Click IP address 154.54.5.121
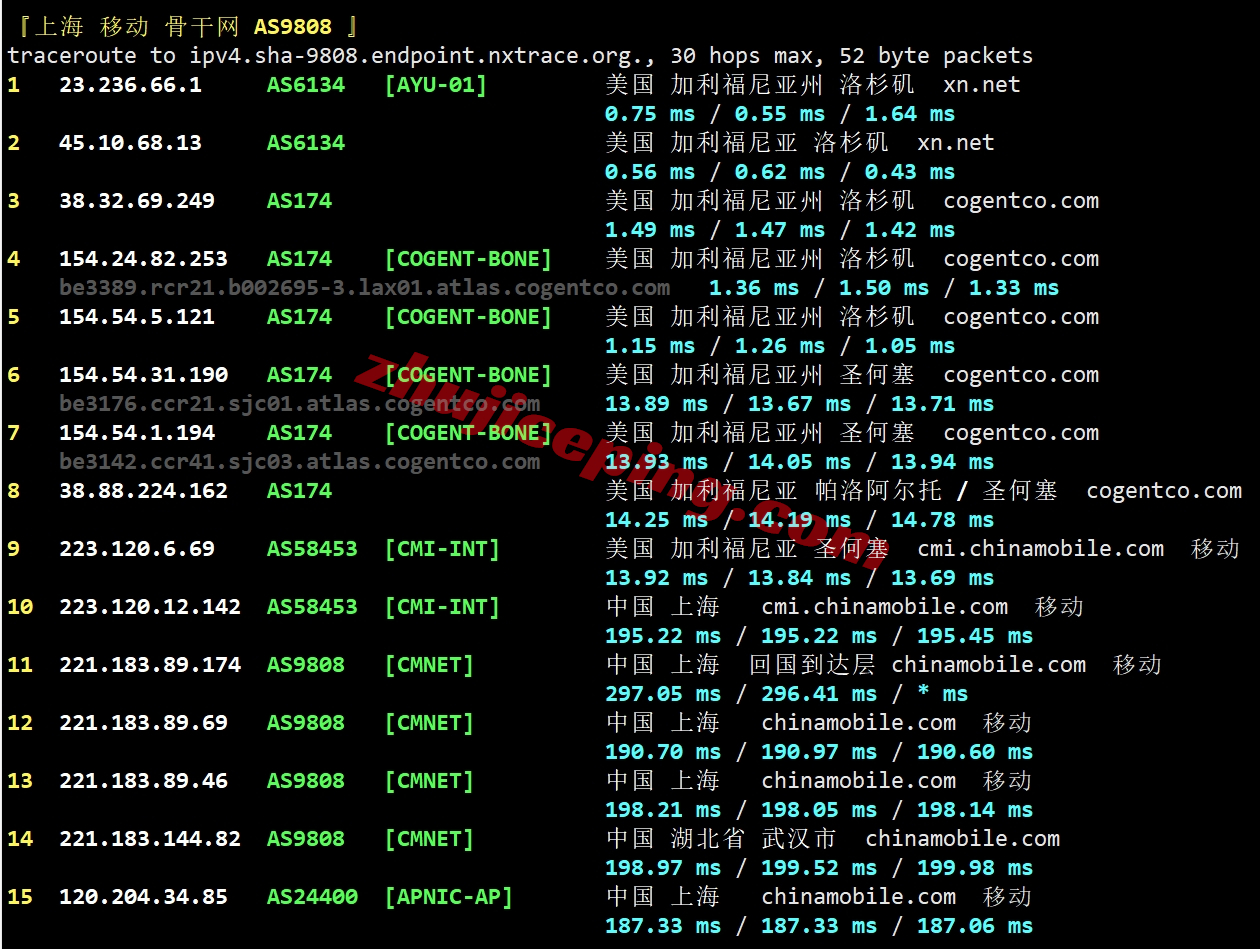This screenshot has height=949, width=1260. [x=137, y=316]
